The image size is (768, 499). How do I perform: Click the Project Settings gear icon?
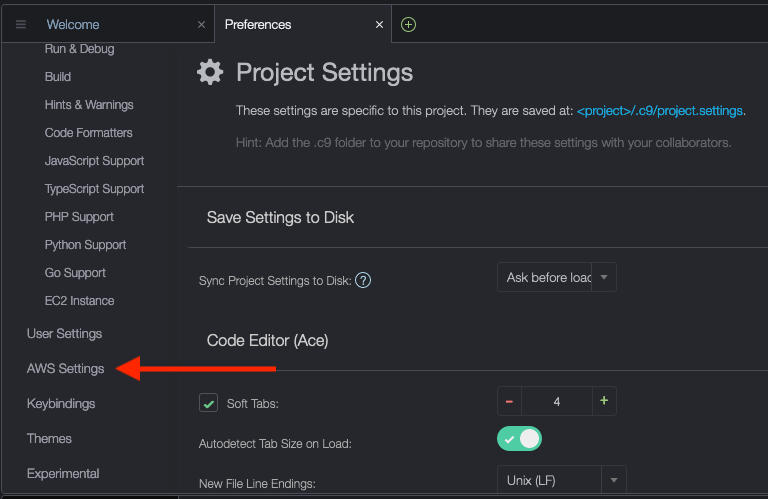click(210, 72)
